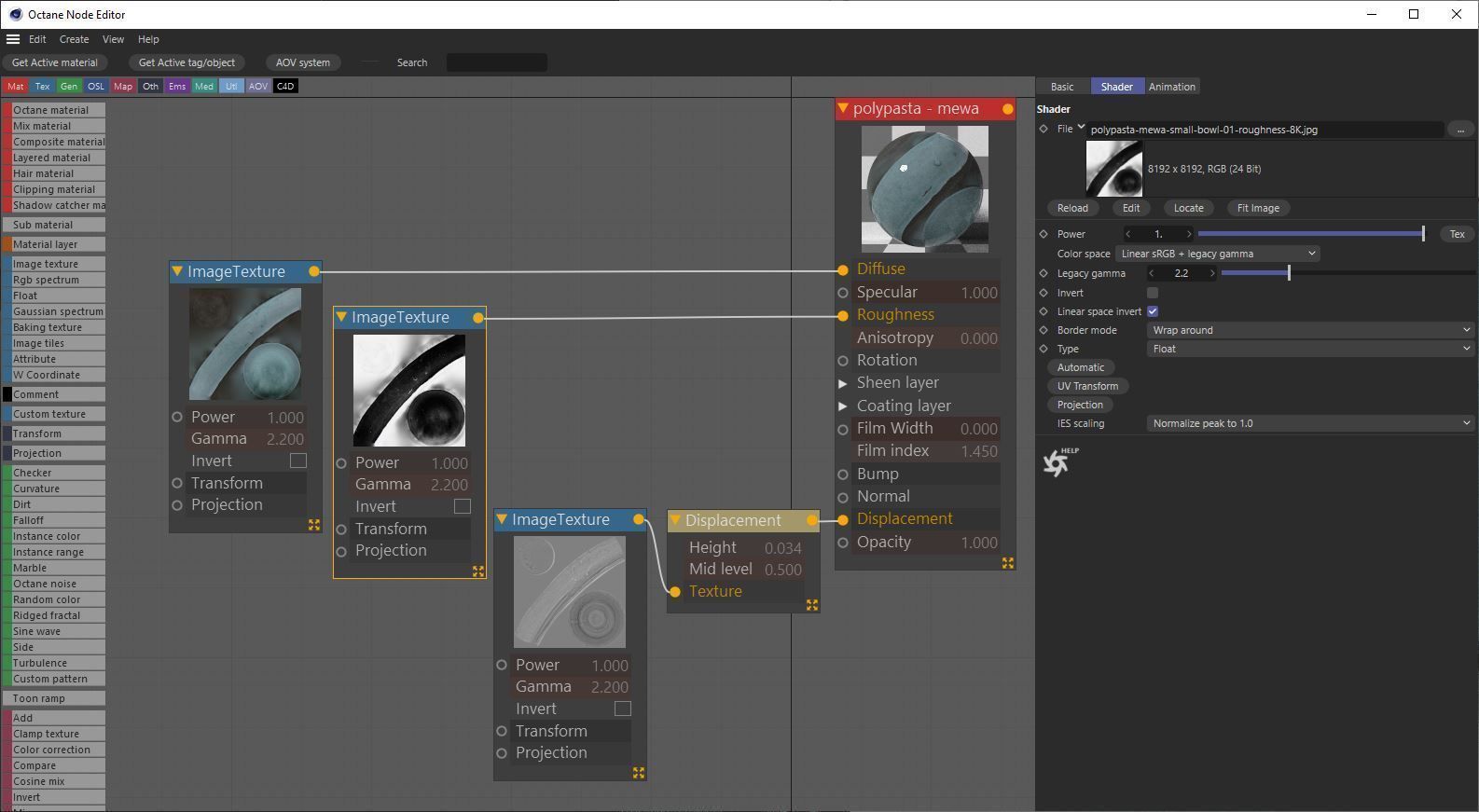The height and width of the screenshot is (812, 1479).
Task: Toggle the Ems node filter
Action: coord(177,86)
